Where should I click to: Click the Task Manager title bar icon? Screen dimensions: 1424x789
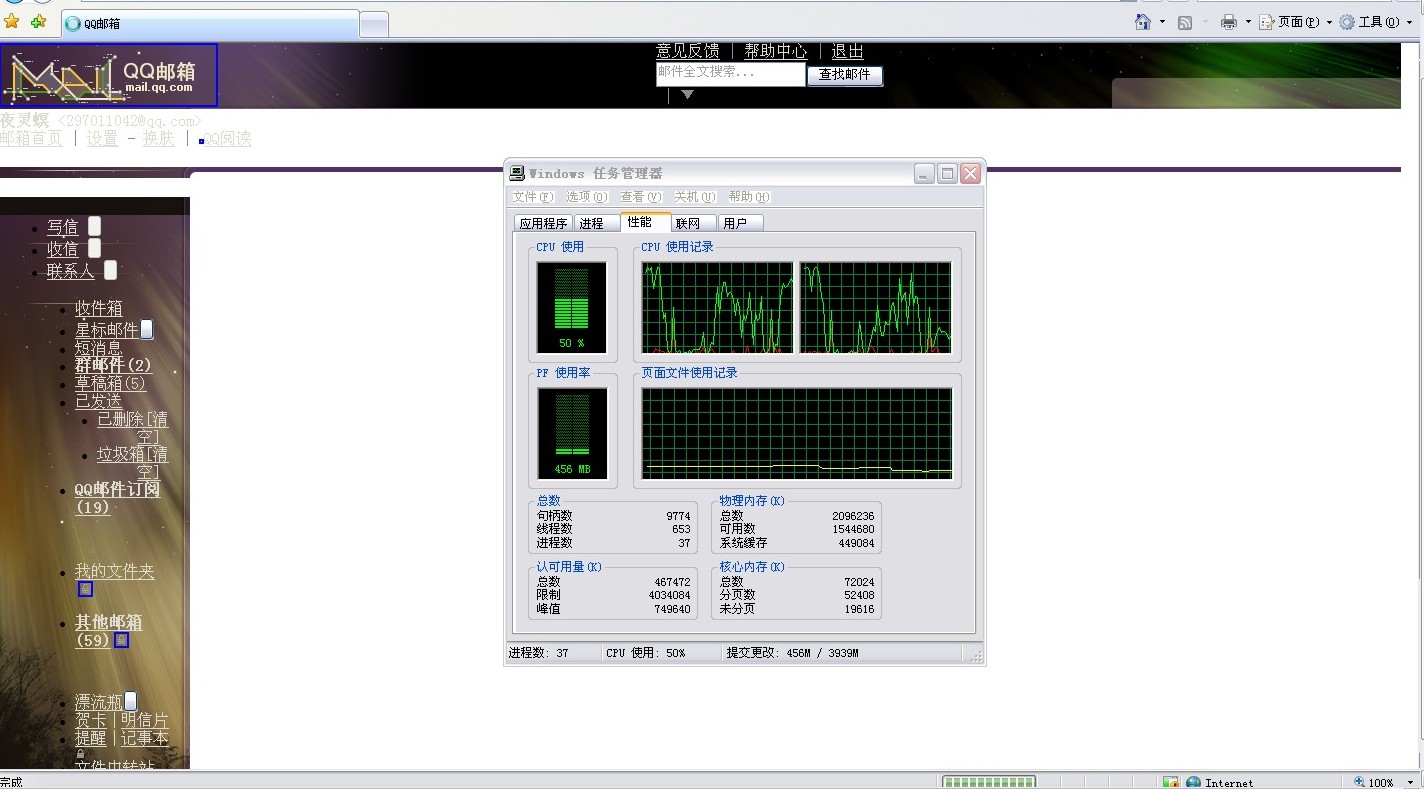(x=517, y=173)
